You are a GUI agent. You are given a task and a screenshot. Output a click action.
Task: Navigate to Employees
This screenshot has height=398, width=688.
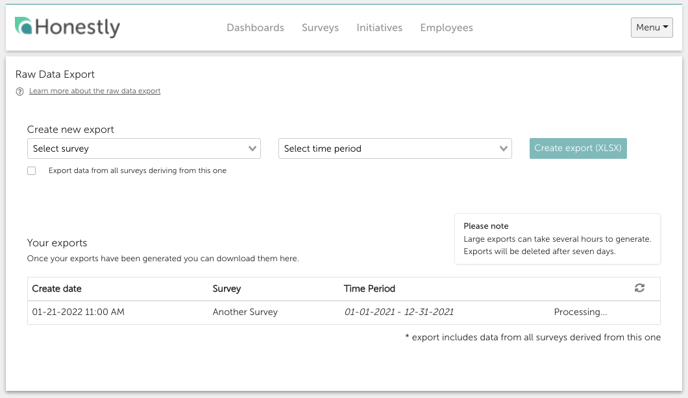coord(446,28)
